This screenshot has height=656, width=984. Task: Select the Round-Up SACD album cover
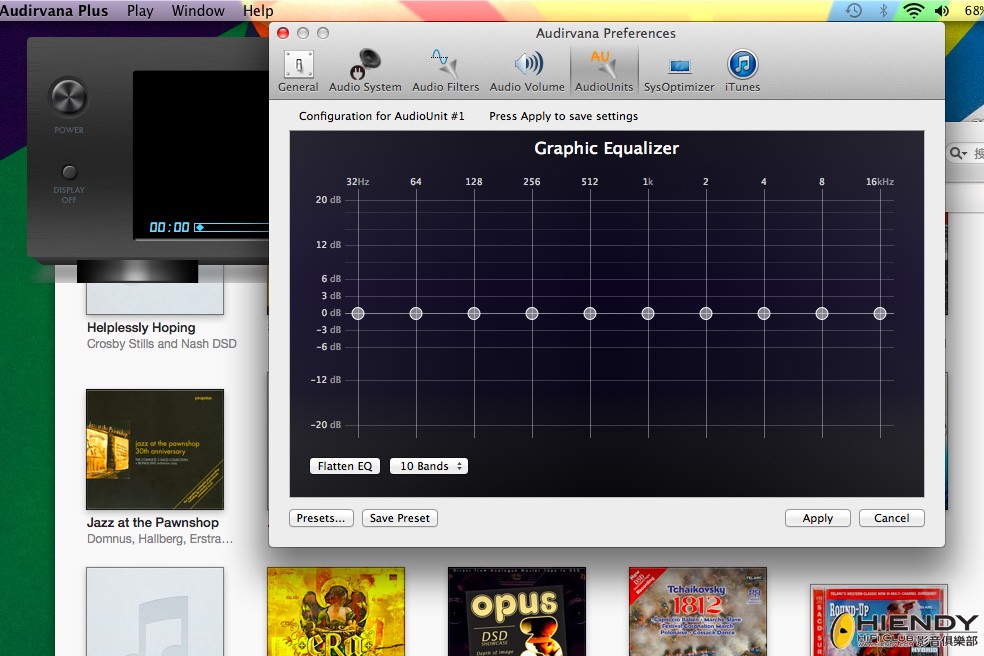point(879,620)
